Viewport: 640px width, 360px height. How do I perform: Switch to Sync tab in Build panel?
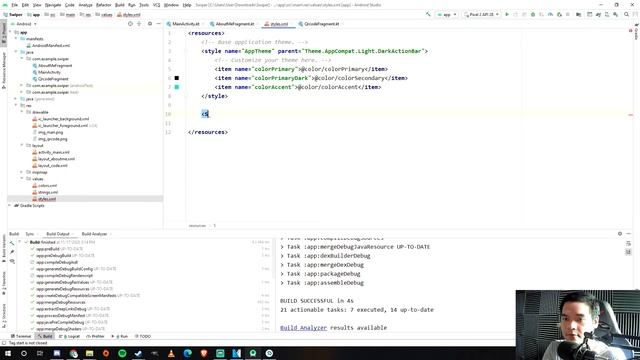(30, 234)
